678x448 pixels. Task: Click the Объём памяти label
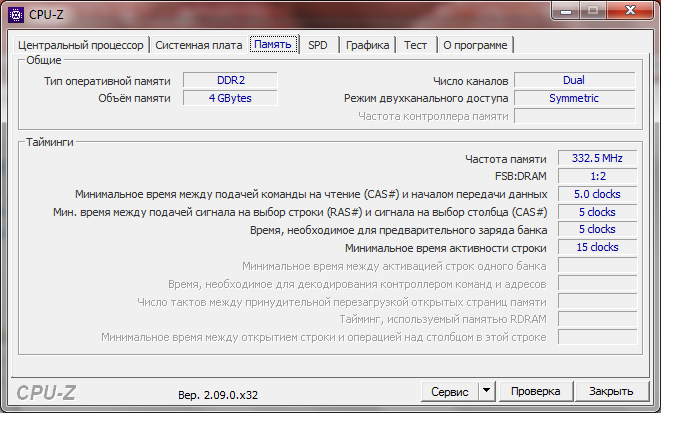pos(134,99)
